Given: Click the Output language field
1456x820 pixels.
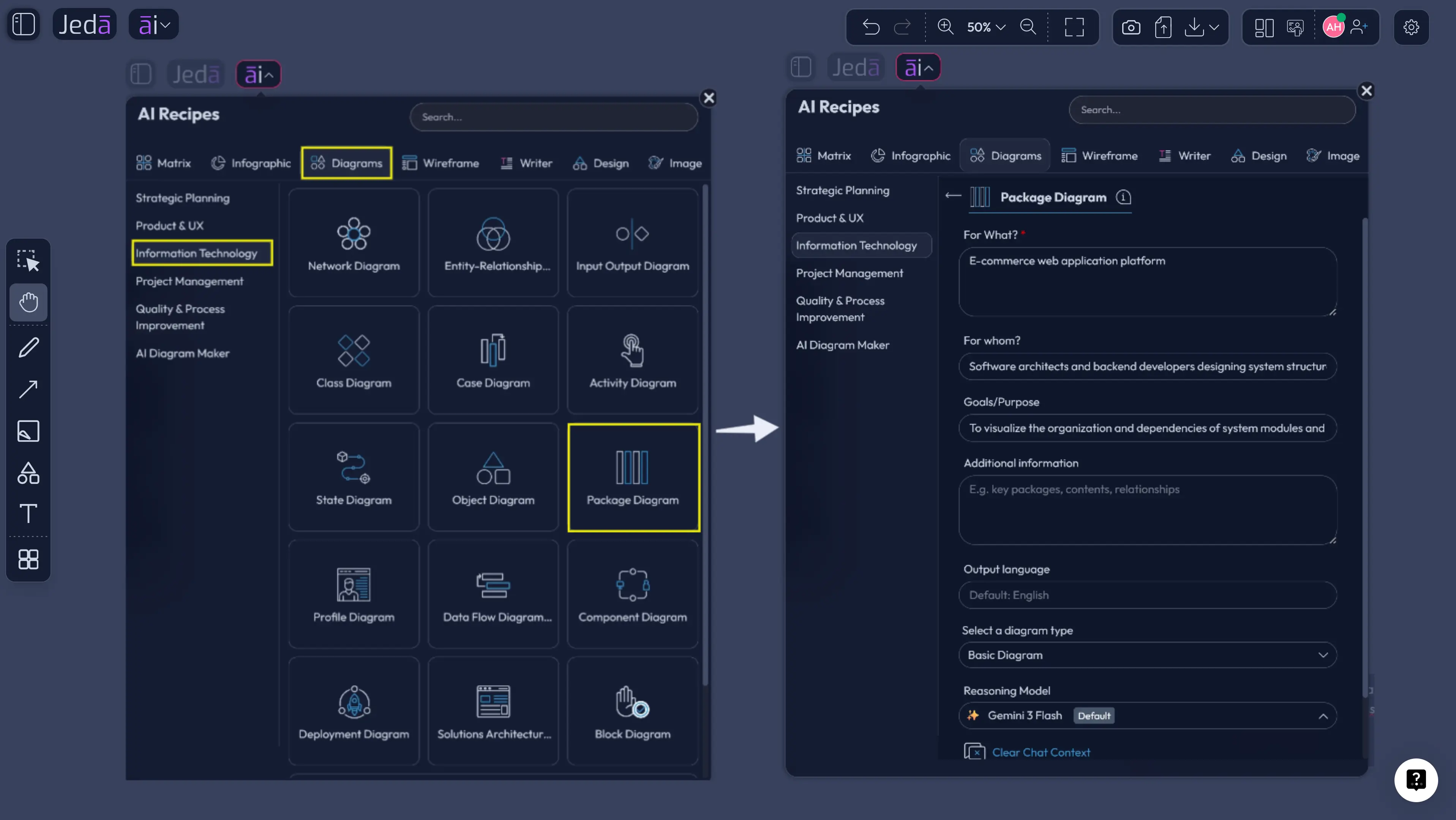Looking at the screenshot, I should [x=1148, y=595].
